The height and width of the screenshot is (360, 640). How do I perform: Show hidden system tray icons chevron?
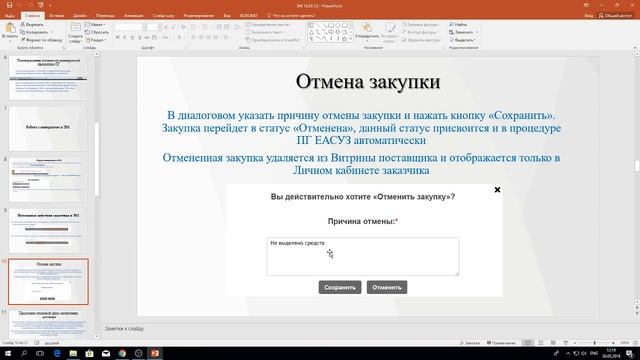pyautogui.click(x=568, y=353)
